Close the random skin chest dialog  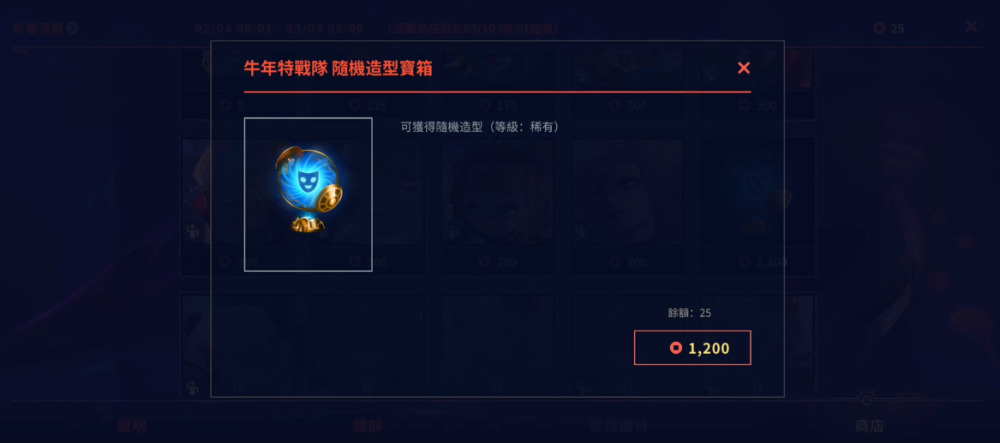[743, 68]
